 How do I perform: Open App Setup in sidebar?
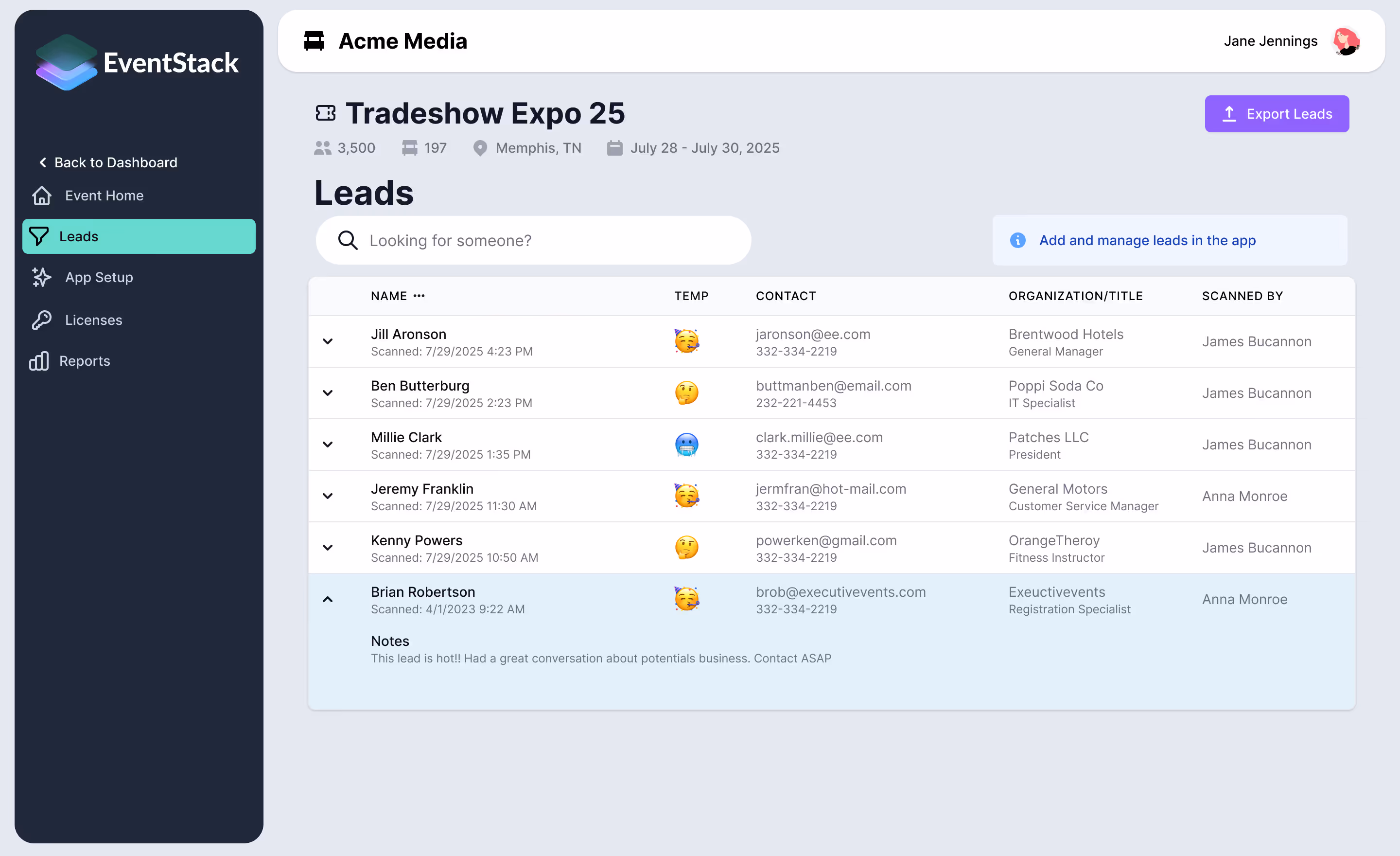99,277
